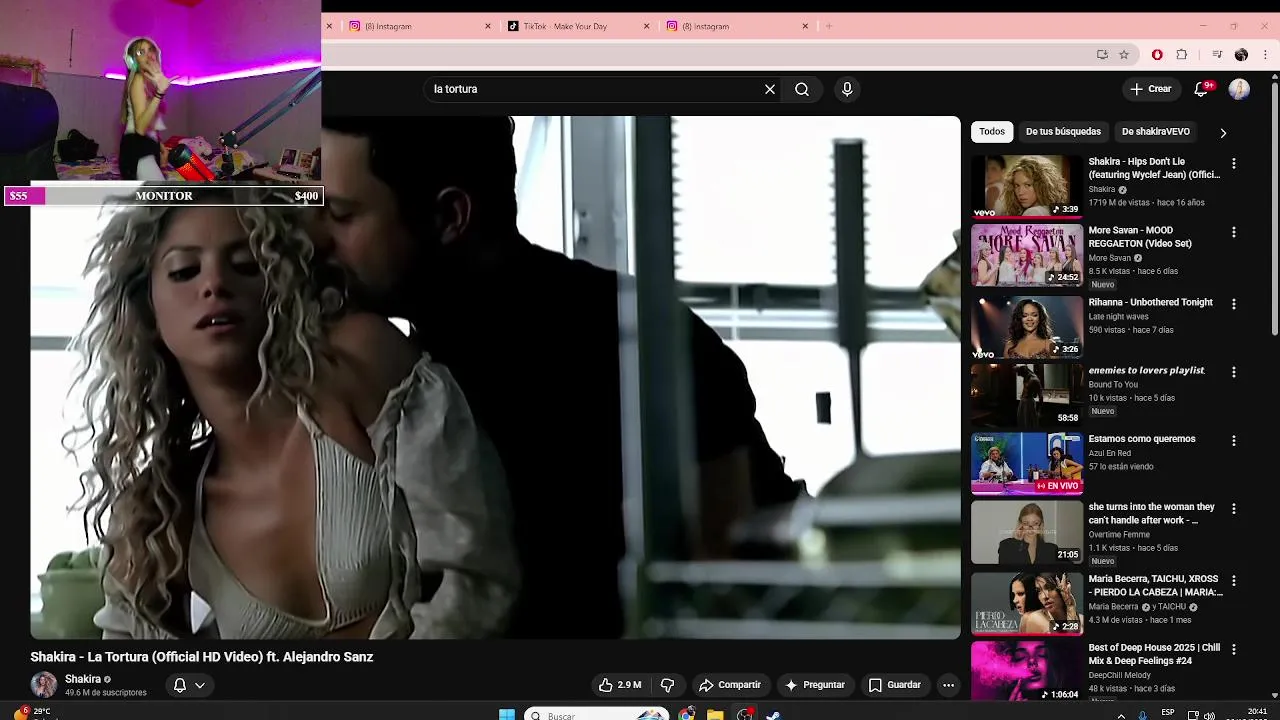Open the Shakira channel name link
This screenshot has height=720, width=1280.
tap(83, 679)
